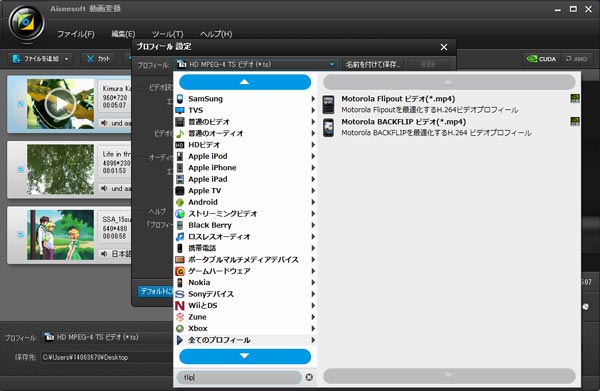This screenshot has width=600, height=391.
Task: Select the 携帯電話 category
Action: (x=246, y=248)
